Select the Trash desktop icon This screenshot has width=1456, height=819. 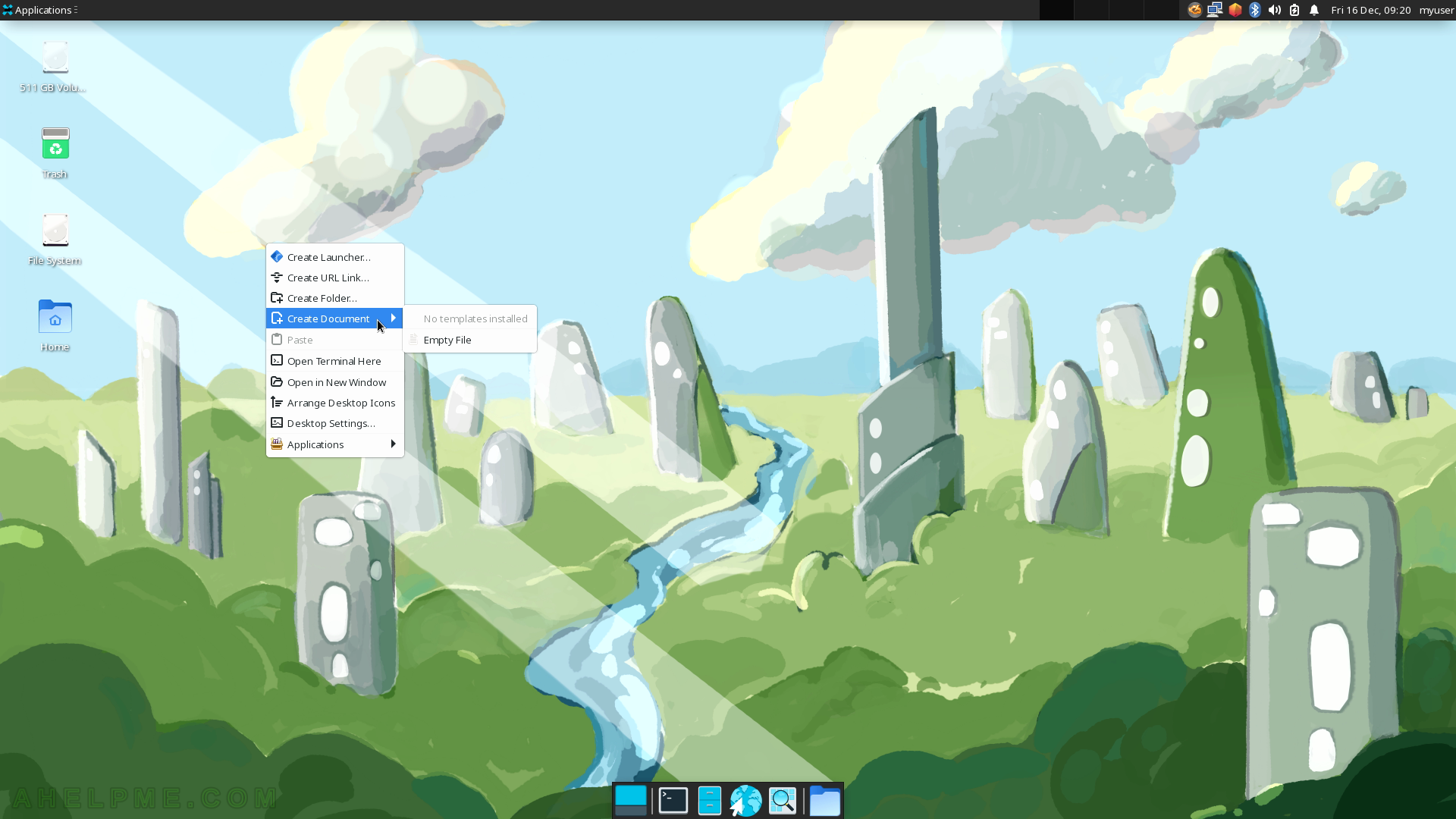55,153
